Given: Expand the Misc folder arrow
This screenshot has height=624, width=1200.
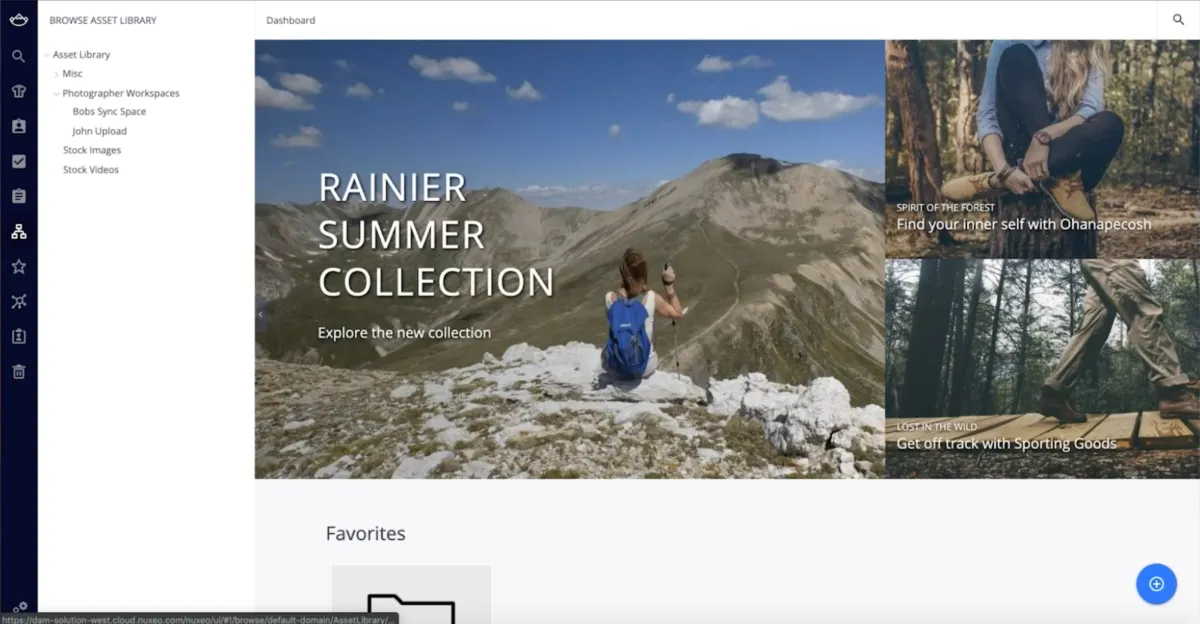Looking at the screenshot, I should coord(56,74).
